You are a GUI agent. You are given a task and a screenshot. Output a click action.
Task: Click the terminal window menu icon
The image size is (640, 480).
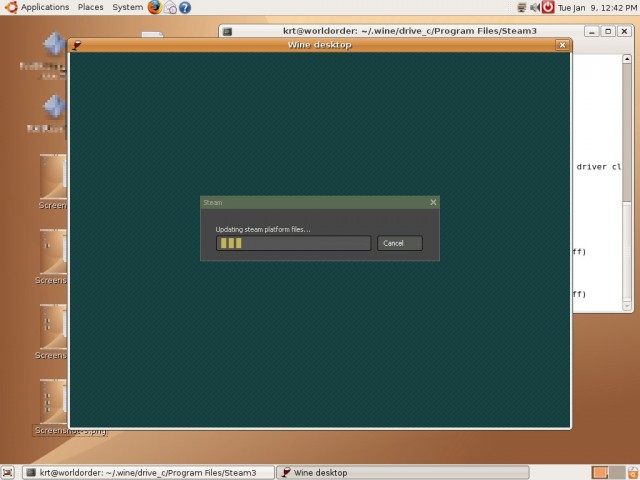tap(227, 31)
